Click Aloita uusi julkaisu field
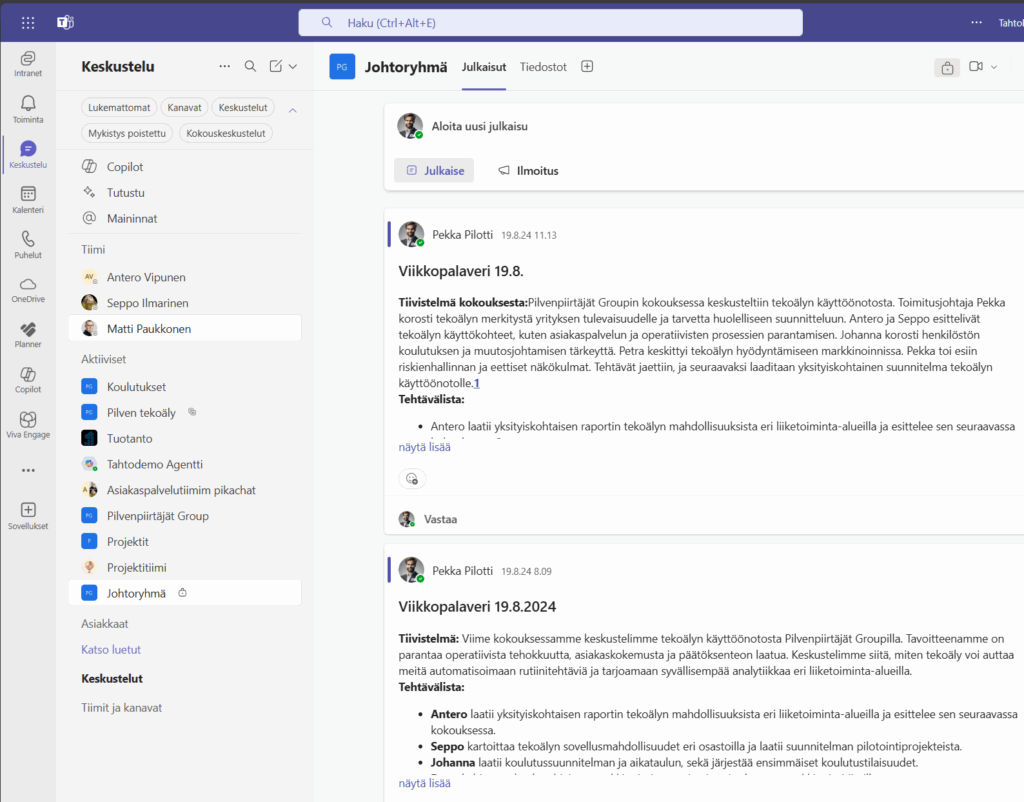 [479, 126]
